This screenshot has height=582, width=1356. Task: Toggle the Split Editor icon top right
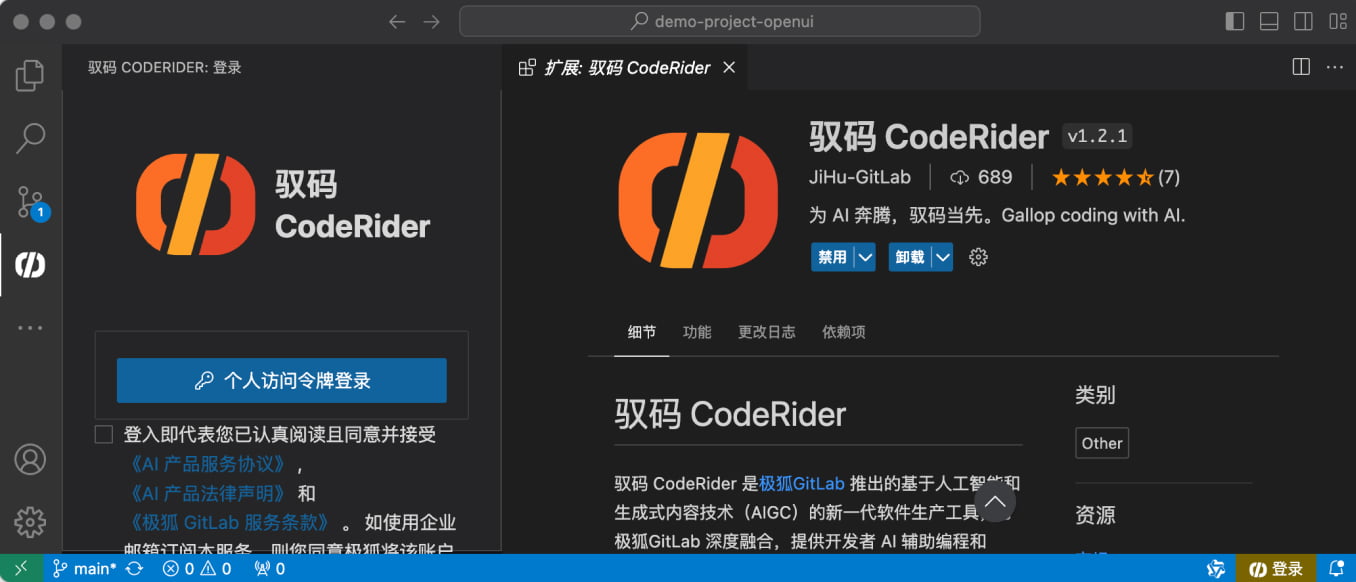(x=1300, y=66)
